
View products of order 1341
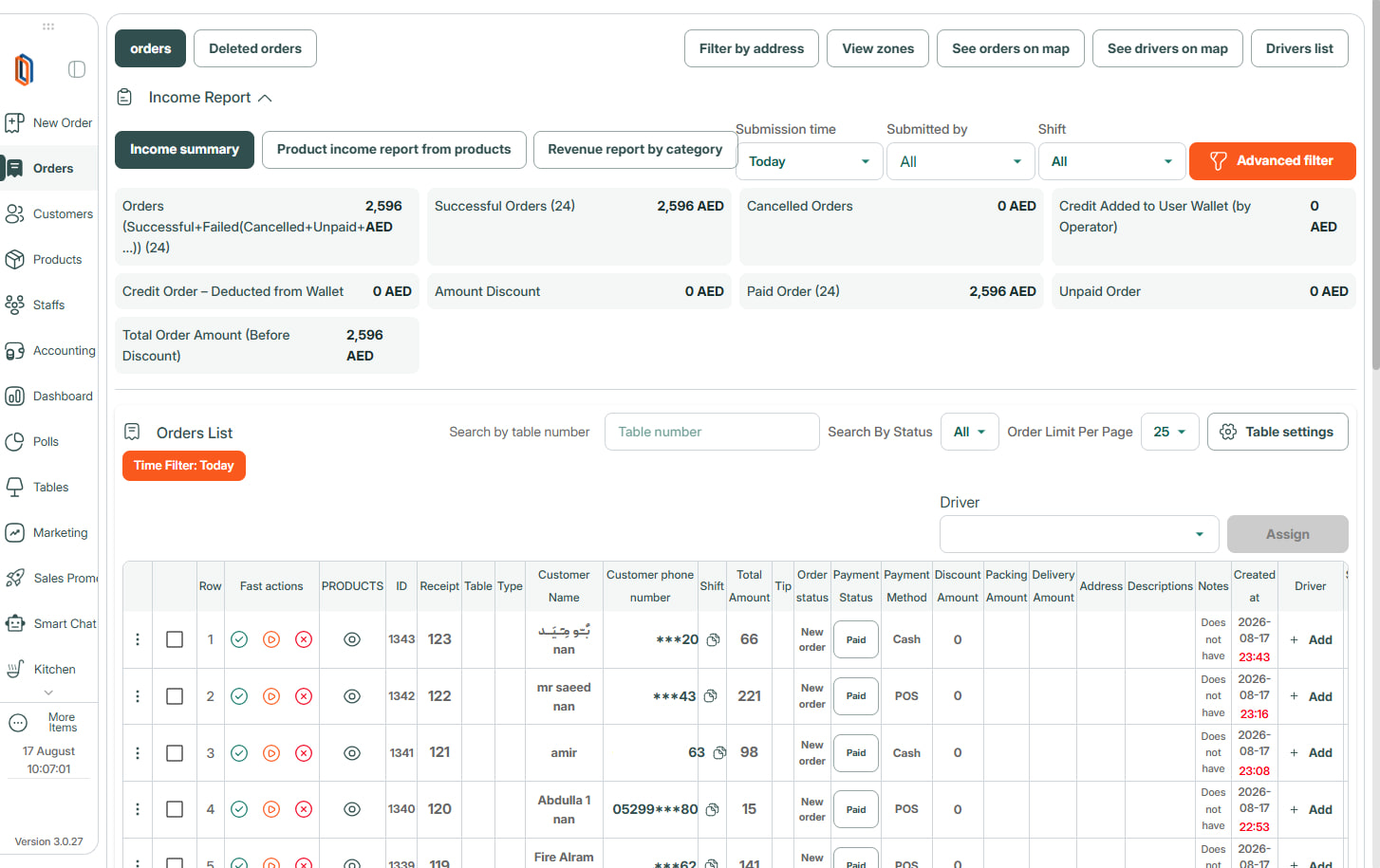(x=352, y=753)
